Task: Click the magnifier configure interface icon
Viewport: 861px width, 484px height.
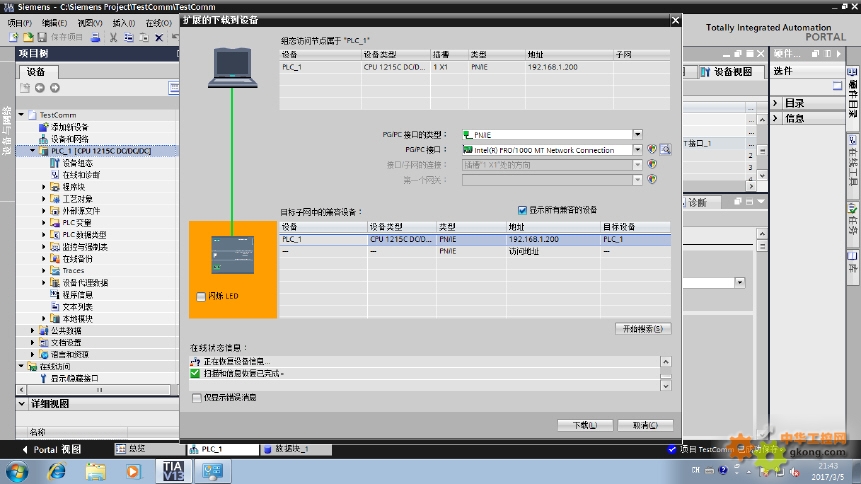Action: (666, 149)
